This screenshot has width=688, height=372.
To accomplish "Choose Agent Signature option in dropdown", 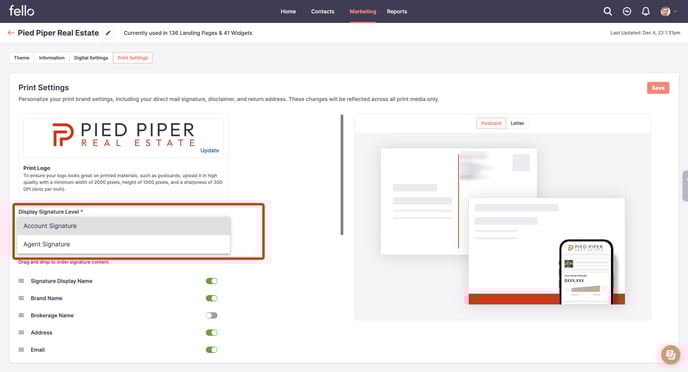I will pyautogui.click(x=123, y=244).
